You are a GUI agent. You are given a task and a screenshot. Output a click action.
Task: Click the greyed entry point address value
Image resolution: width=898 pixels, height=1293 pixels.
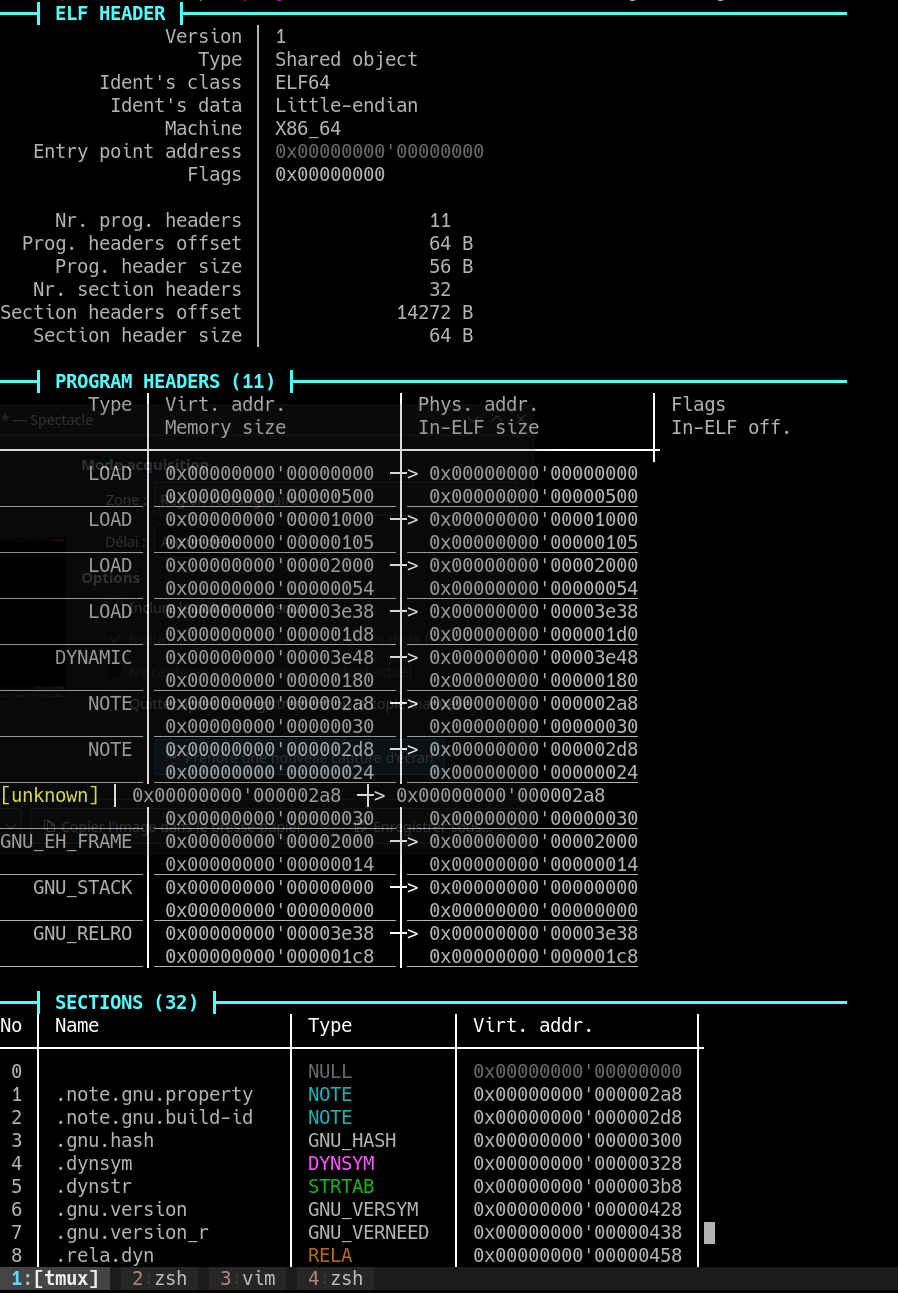pos(379,151)
